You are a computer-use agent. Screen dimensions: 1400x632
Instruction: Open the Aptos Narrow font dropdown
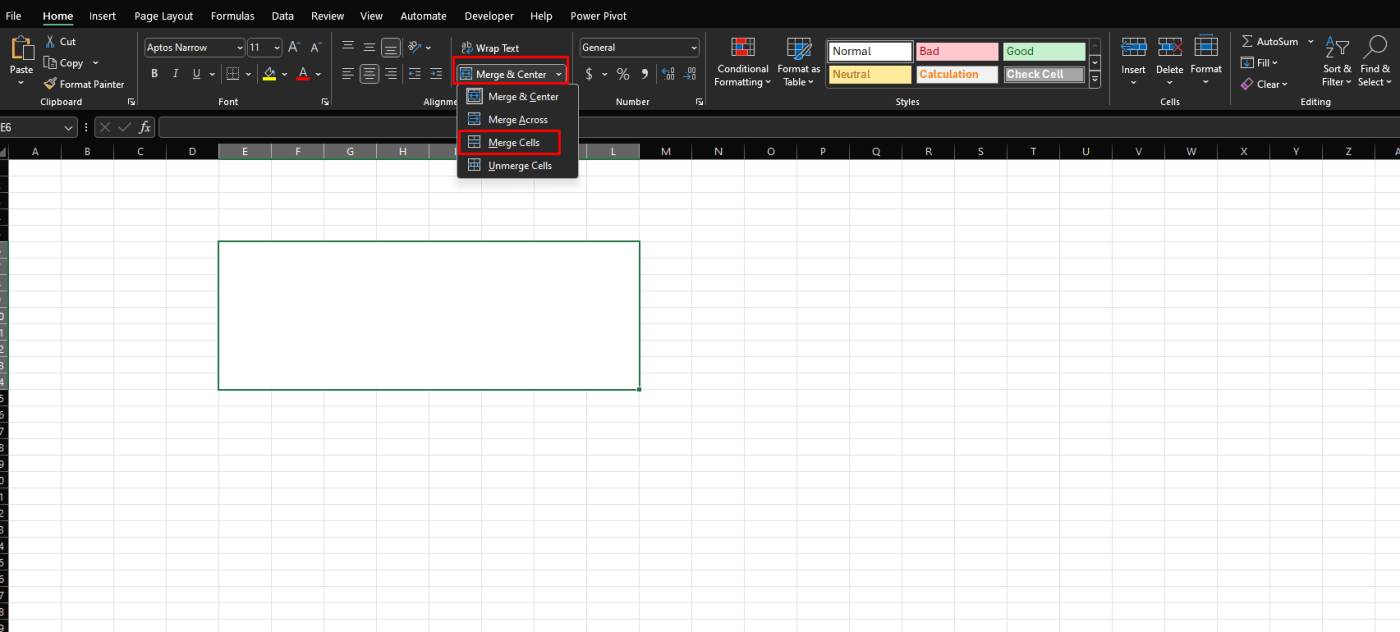[239, 48]
